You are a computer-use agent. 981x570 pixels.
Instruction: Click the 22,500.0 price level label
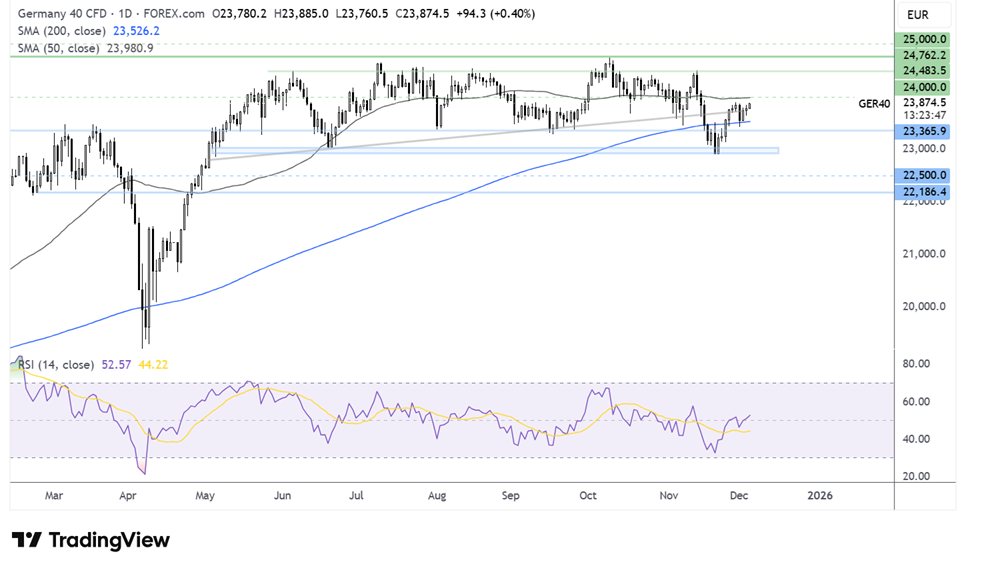click(923, 175)
